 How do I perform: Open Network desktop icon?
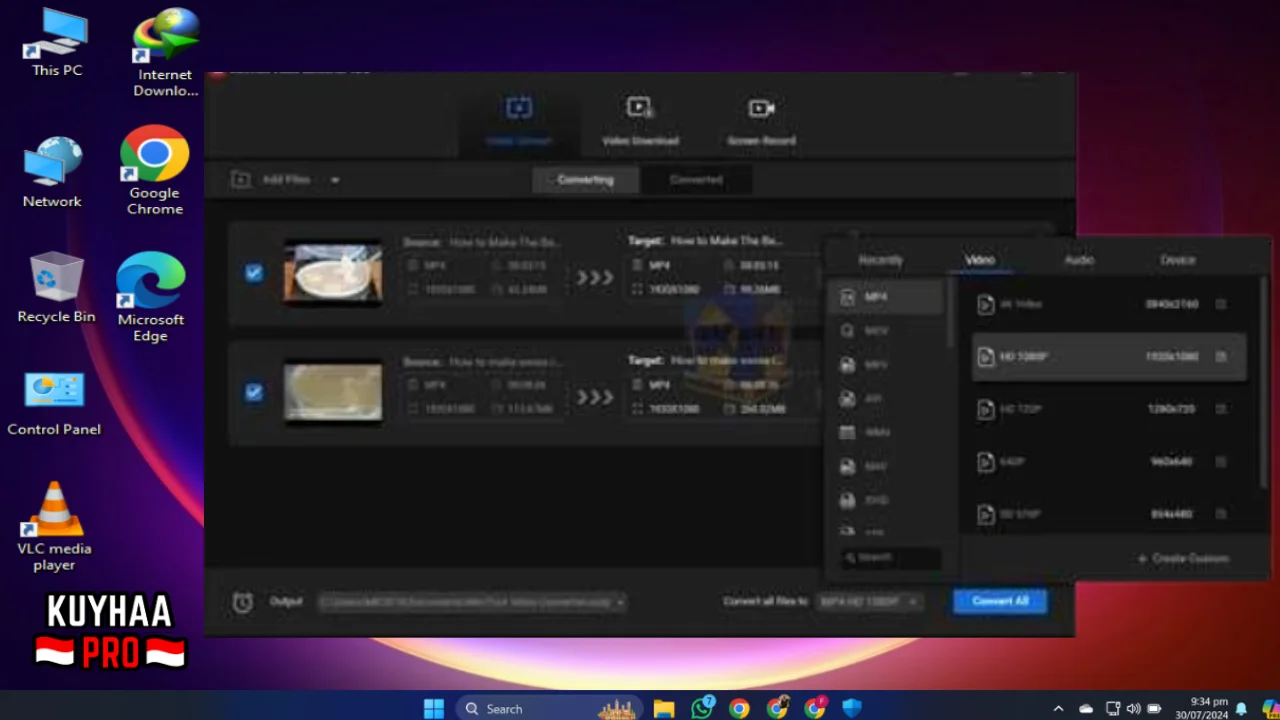point(52,173)
